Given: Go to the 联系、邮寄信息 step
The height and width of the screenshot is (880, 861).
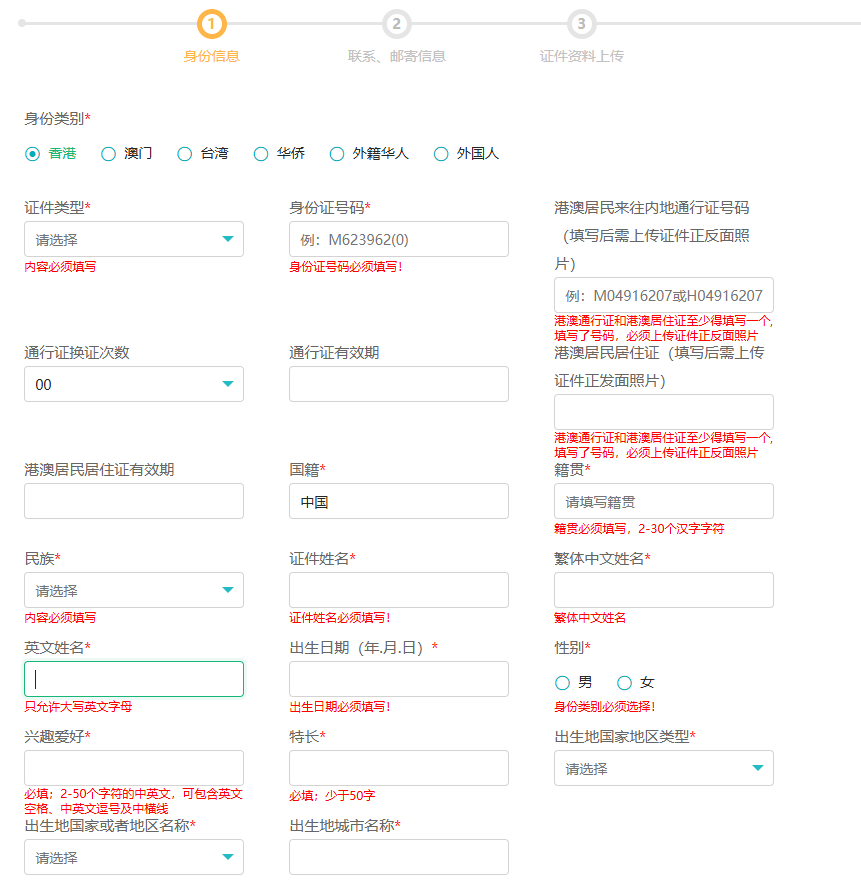Looking at the screenshot, I should tap(396, 23).
